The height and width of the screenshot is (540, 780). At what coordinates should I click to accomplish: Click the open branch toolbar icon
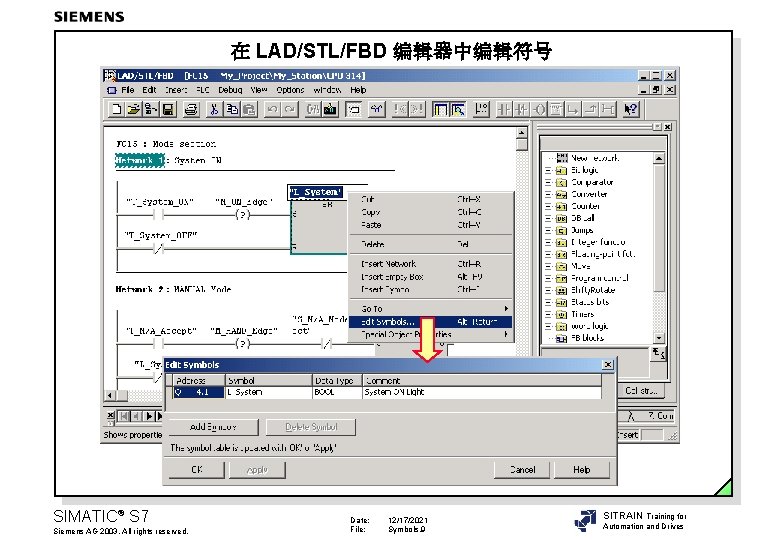point(573,109)
